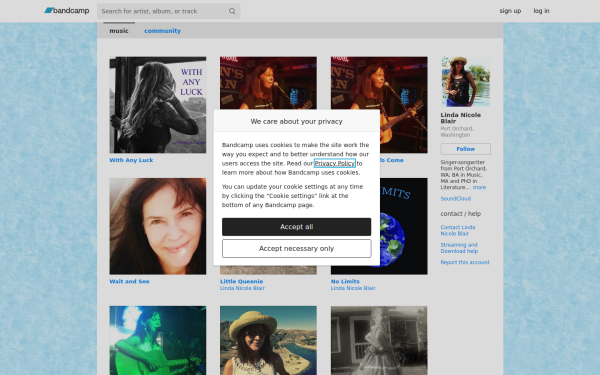
Task: Open the Wait and See album cover
Action: click(x=158, y=226)
